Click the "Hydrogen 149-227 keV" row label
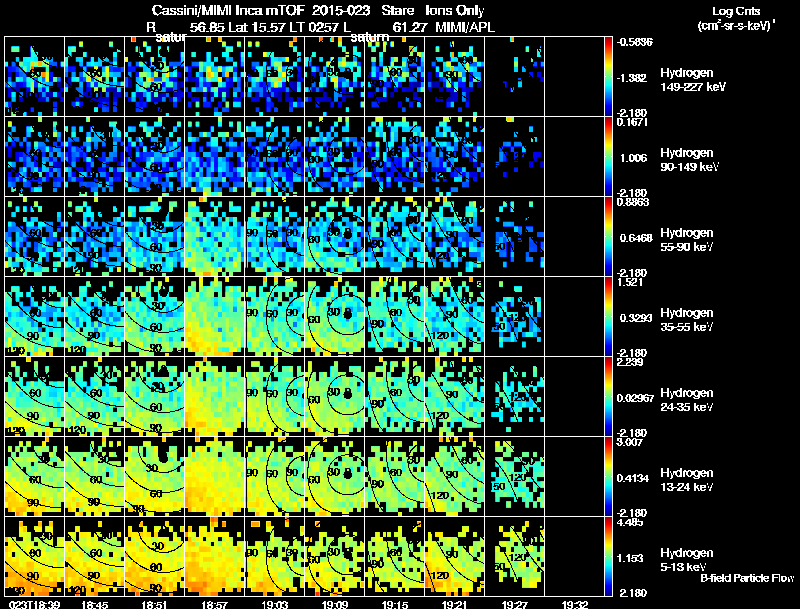This screenshot has width=800, height=609. click(693, 80)
